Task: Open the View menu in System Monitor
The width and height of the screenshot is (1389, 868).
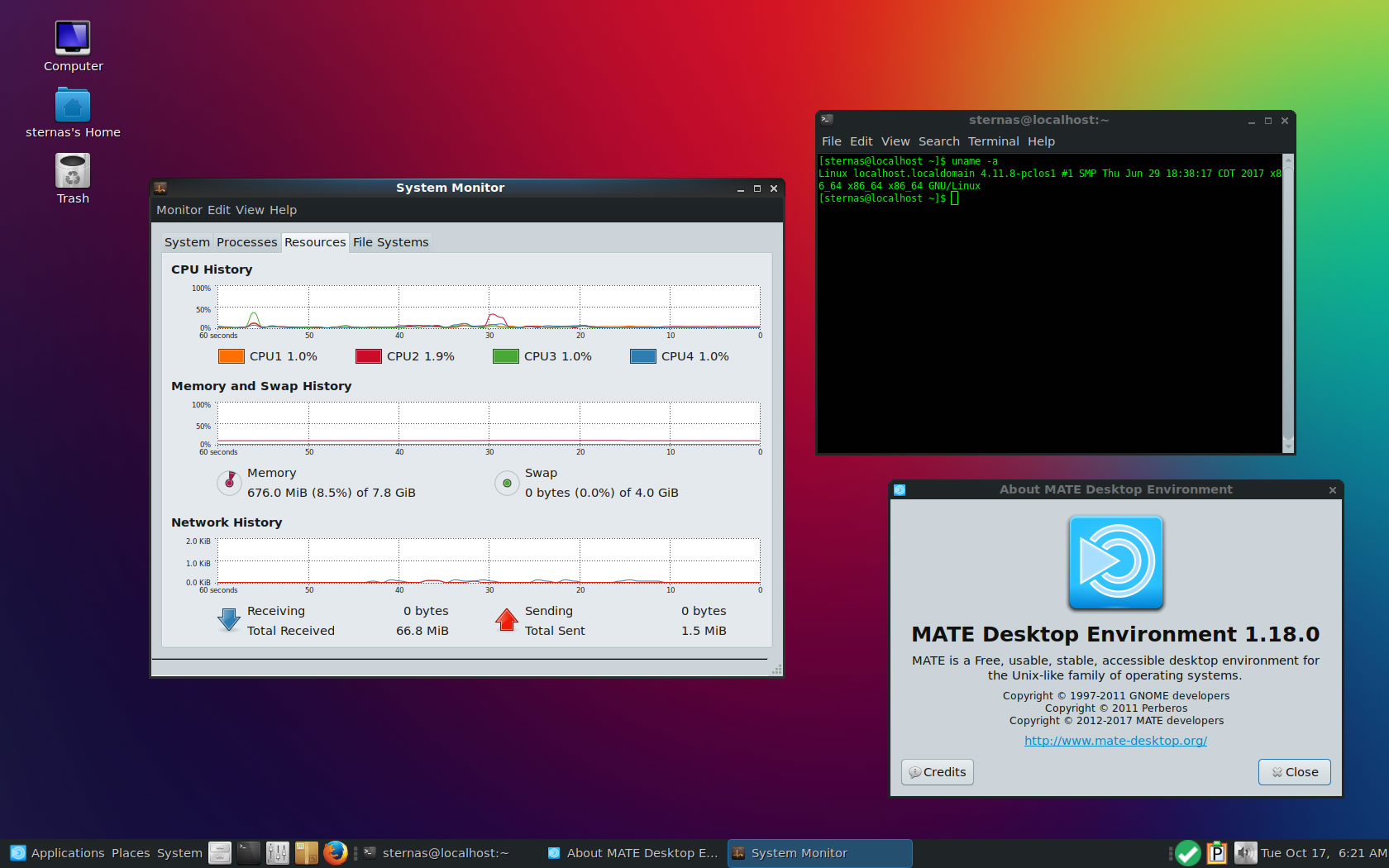Action: (250, 210)
